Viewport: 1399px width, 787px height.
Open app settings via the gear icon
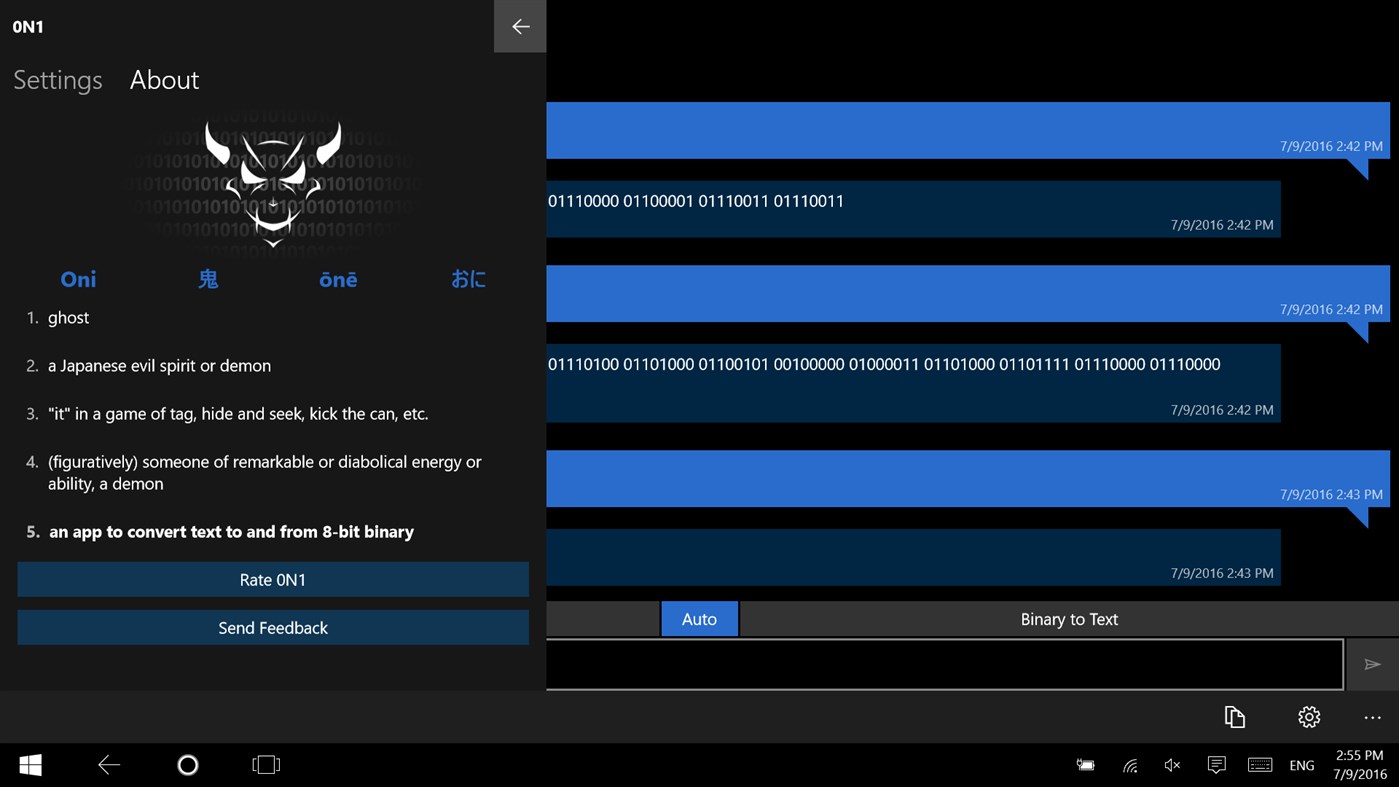pyautogui.click(x=1308, y=717)
